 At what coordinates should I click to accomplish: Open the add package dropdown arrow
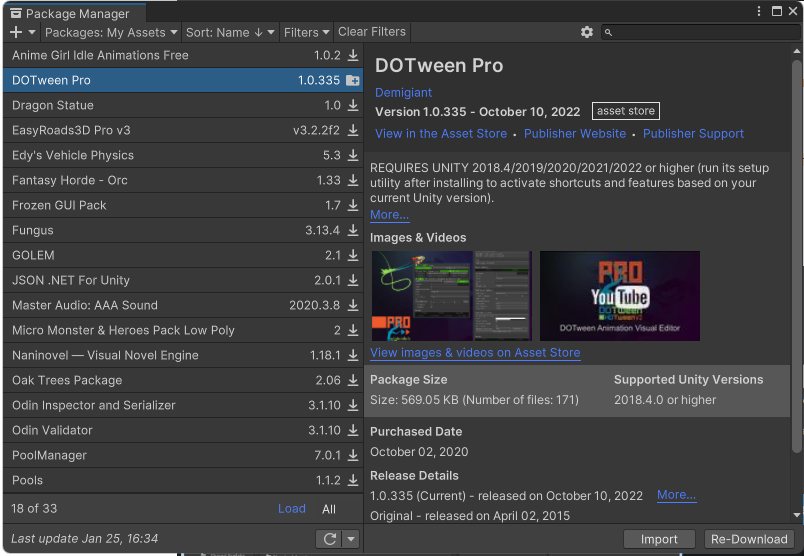(32, 32)
